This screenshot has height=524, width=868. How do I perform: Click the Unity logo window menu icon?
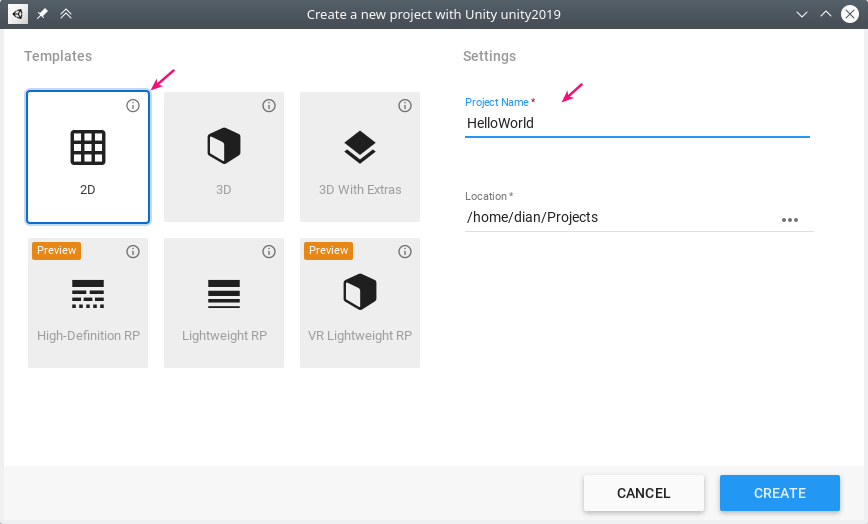(18, 14)
